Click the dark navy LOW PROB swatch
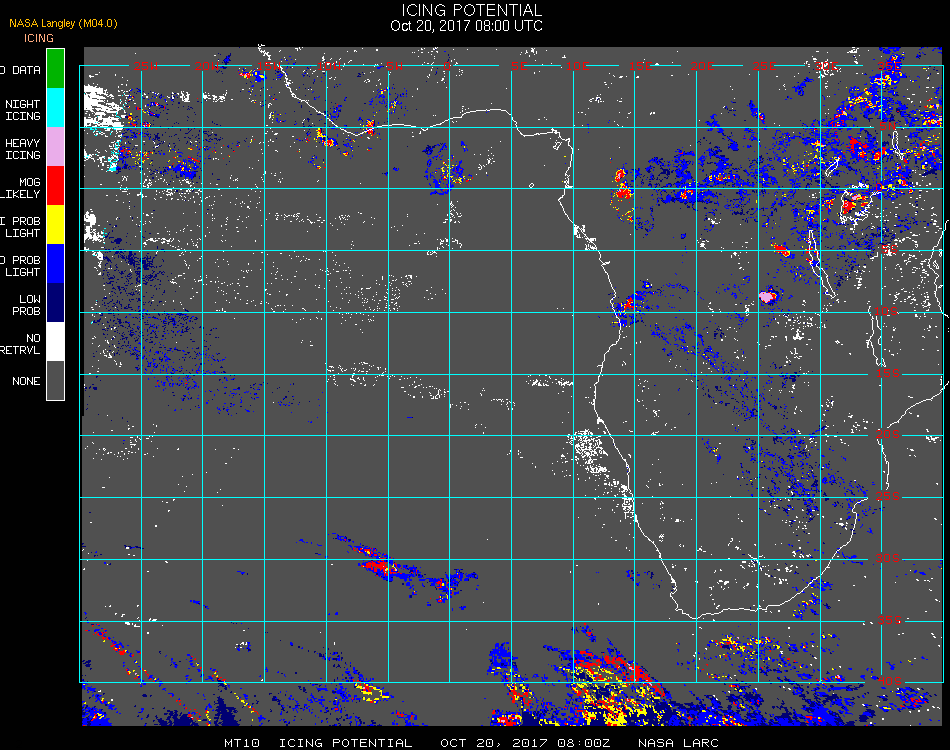Image resolution: width=950 pixels, height=750 pixels. point(55,302)
